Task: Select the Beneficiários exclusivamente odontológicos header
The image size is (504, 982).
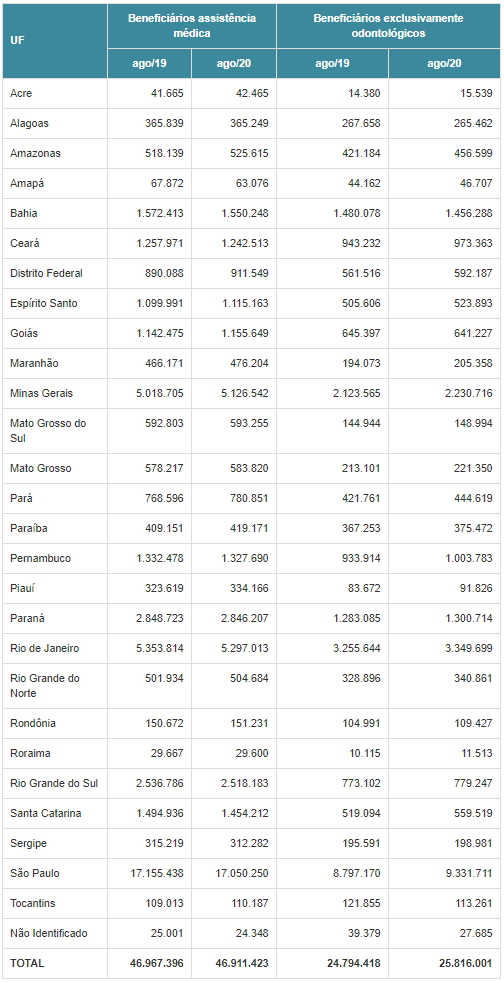Action: point(388,26)
